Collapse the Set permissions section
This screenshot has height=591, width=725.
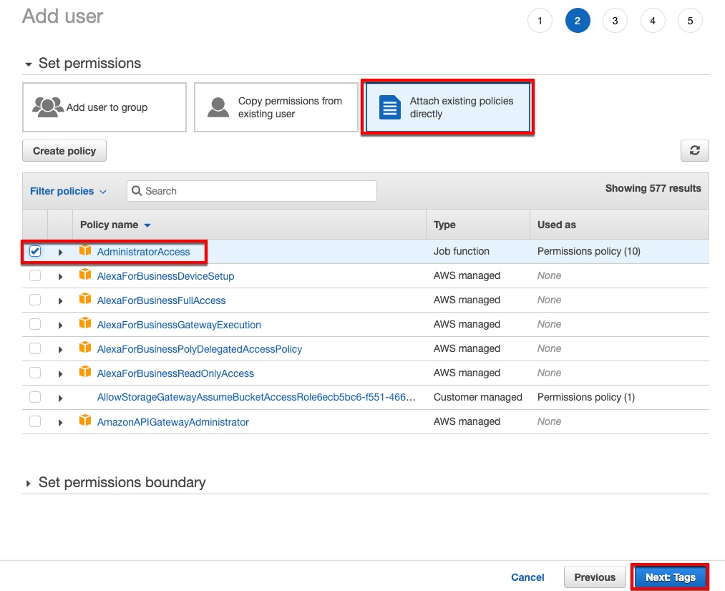click(x=29, y=64)
